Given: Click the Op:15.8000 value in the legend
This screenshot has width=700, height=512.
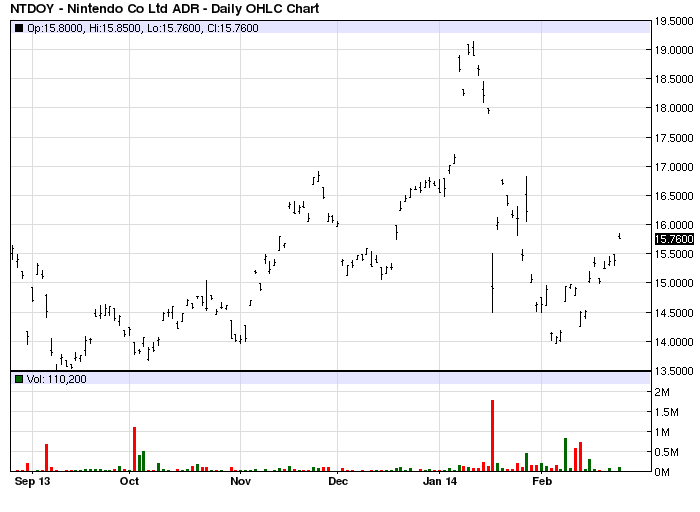Looking at the screenshot, I should coord(55,28).
